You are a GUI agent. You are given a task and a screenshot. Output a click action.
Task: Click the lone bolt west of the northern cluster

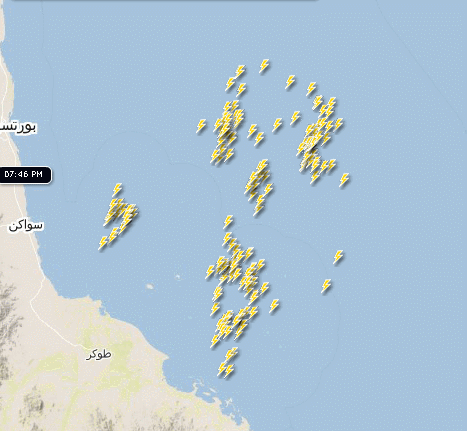click(201, 126)
